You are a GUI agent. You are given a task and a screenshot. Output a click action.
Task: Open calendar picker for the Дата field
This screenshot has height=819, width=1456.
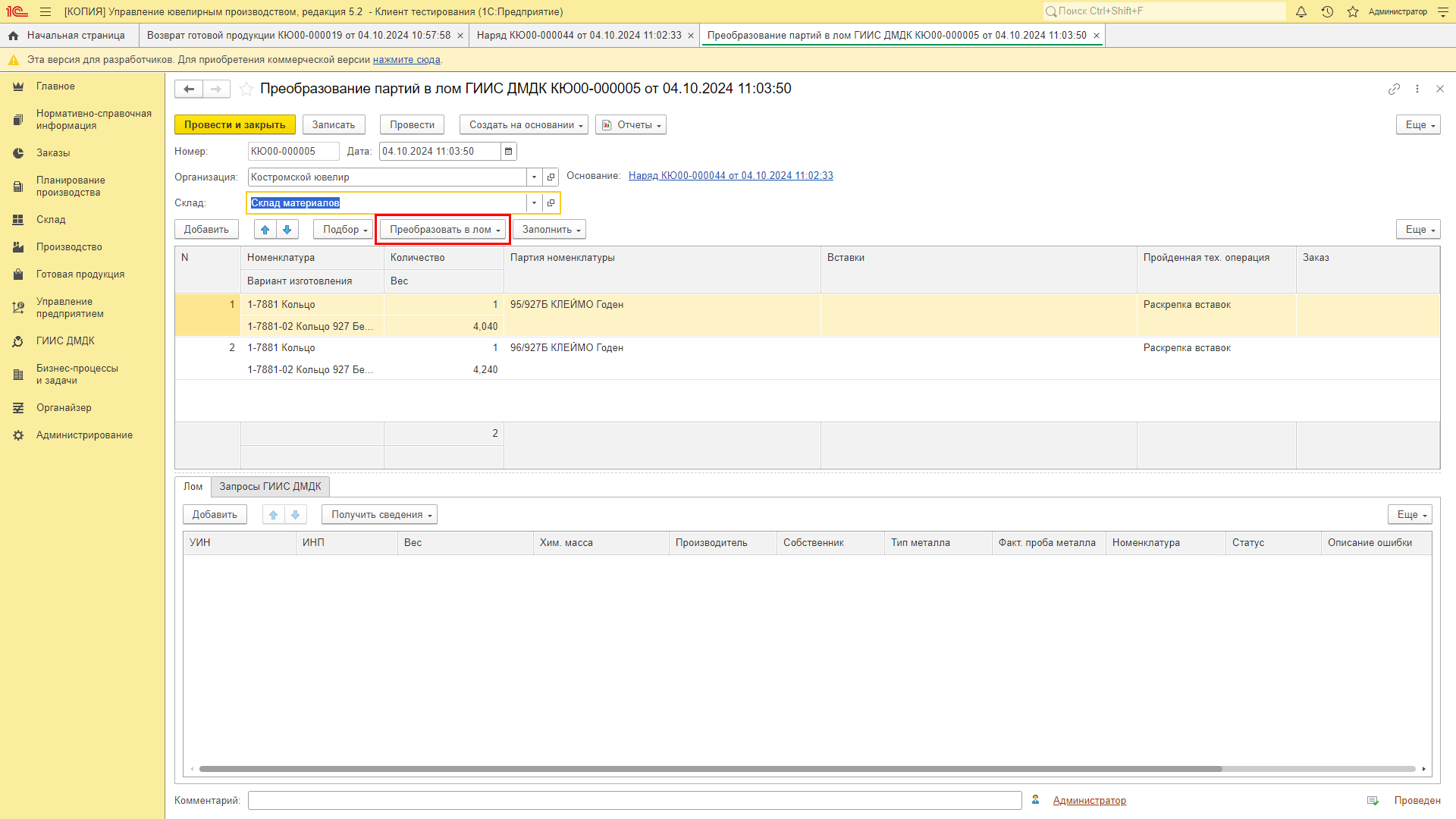[509, 152]
